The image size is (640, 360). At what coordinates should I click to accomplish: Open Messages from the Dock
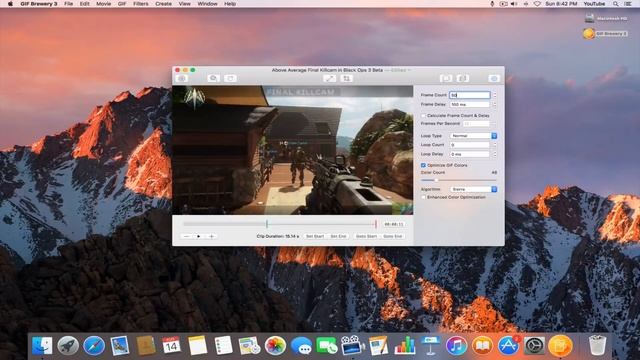tap(301, 346)
